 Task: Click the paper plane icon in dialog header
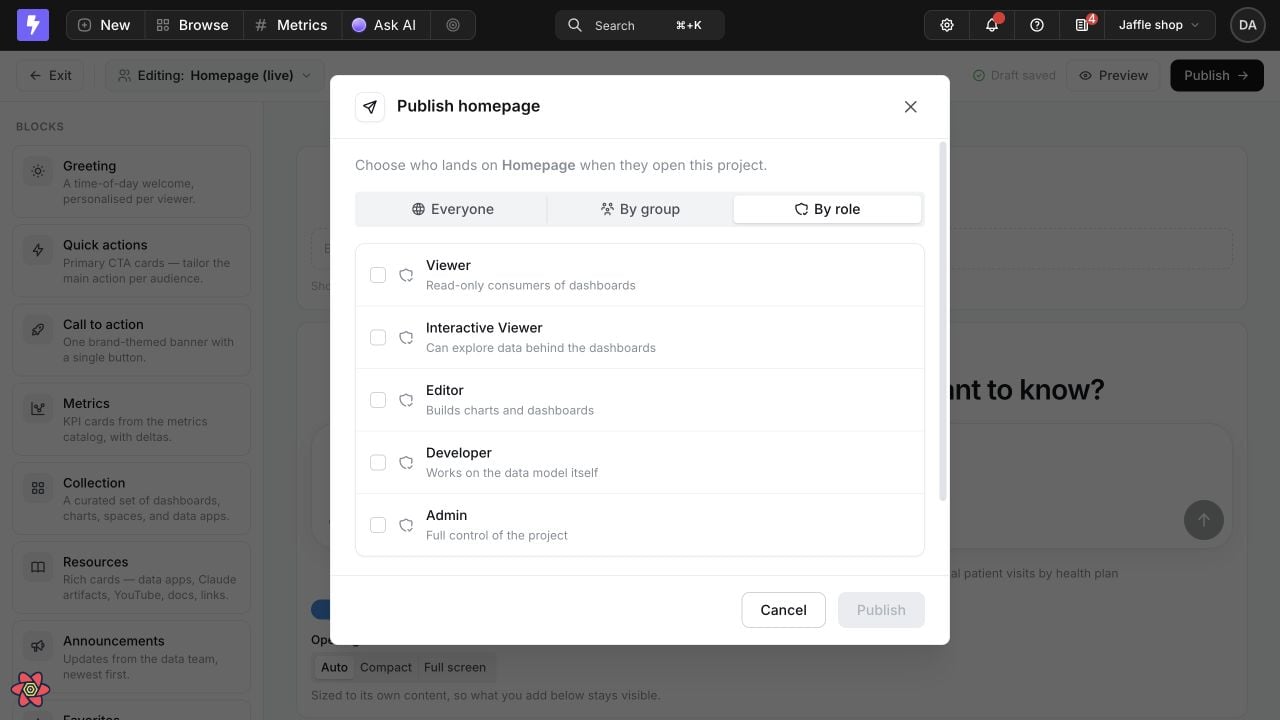point(370,107)
